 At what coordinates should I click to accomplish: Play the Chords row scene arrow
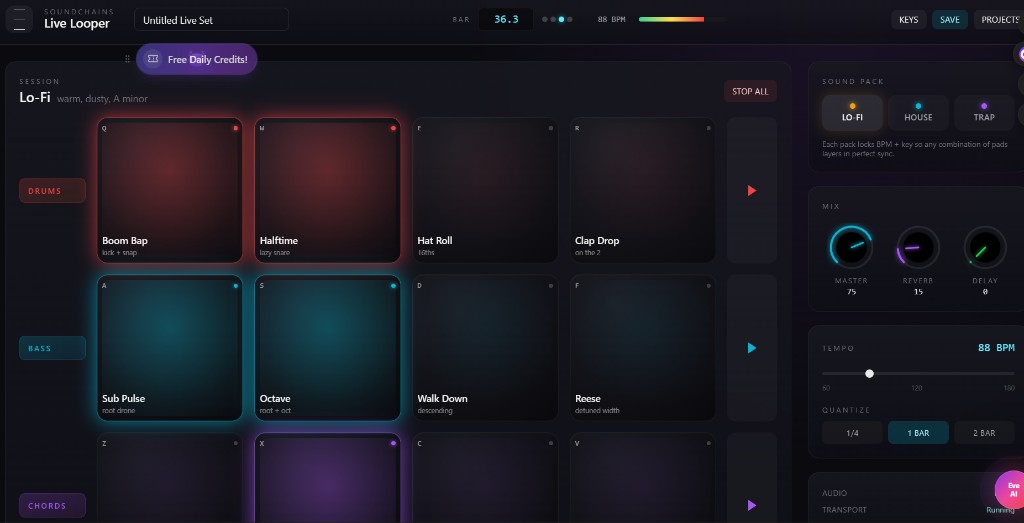point(752,505)
